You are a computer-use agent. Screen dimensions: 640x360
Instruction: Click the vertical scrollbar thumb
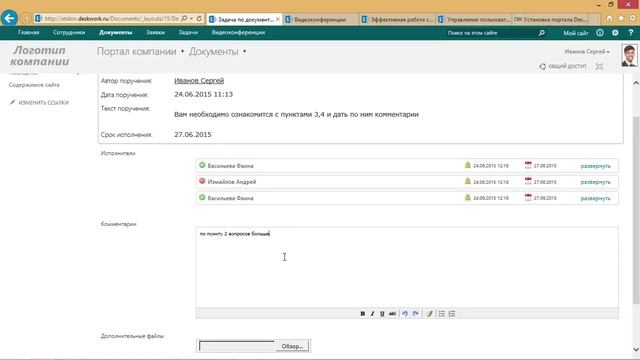point(636,209)
